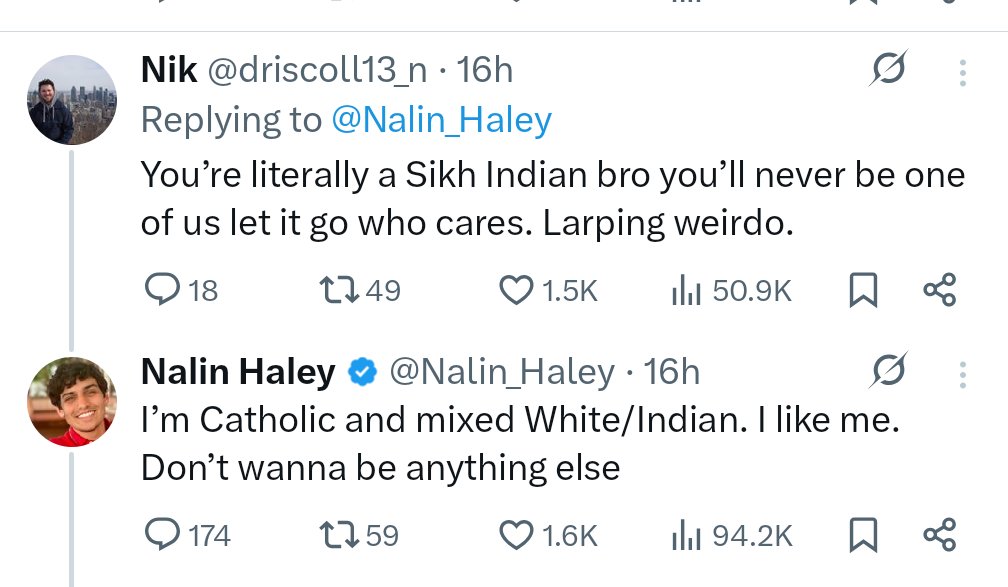Open Nalin Haley's profile picture
The image size is (1008, 587).
72,401
